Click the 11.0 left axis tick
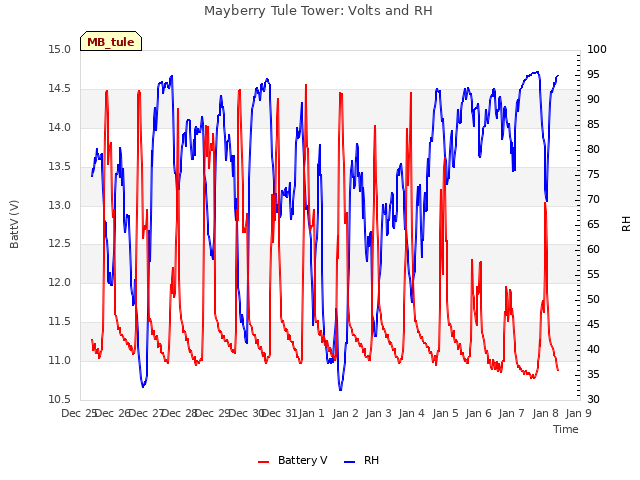 (x=59, y=360)
